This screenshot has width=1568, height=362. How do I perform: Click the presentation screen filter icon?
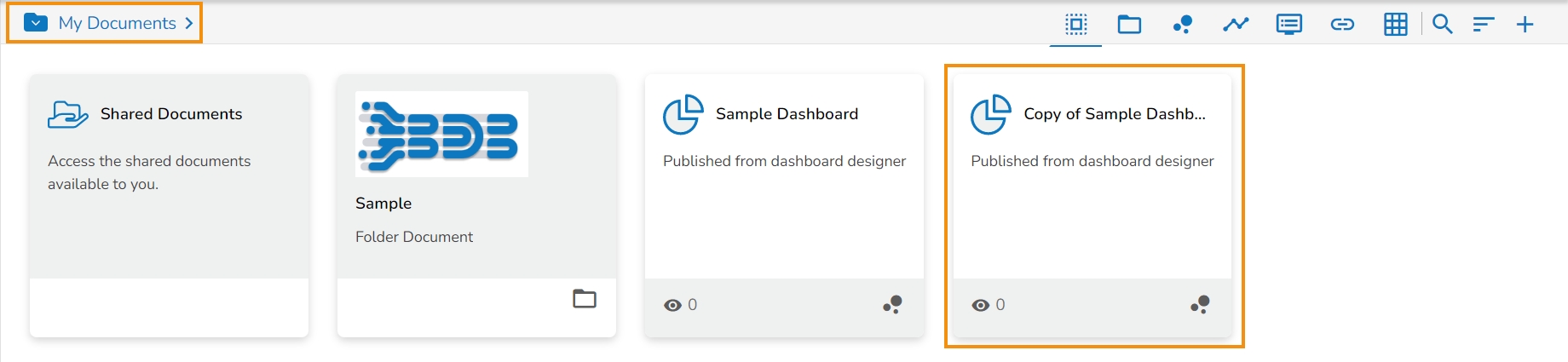[x=1288, y=24]
